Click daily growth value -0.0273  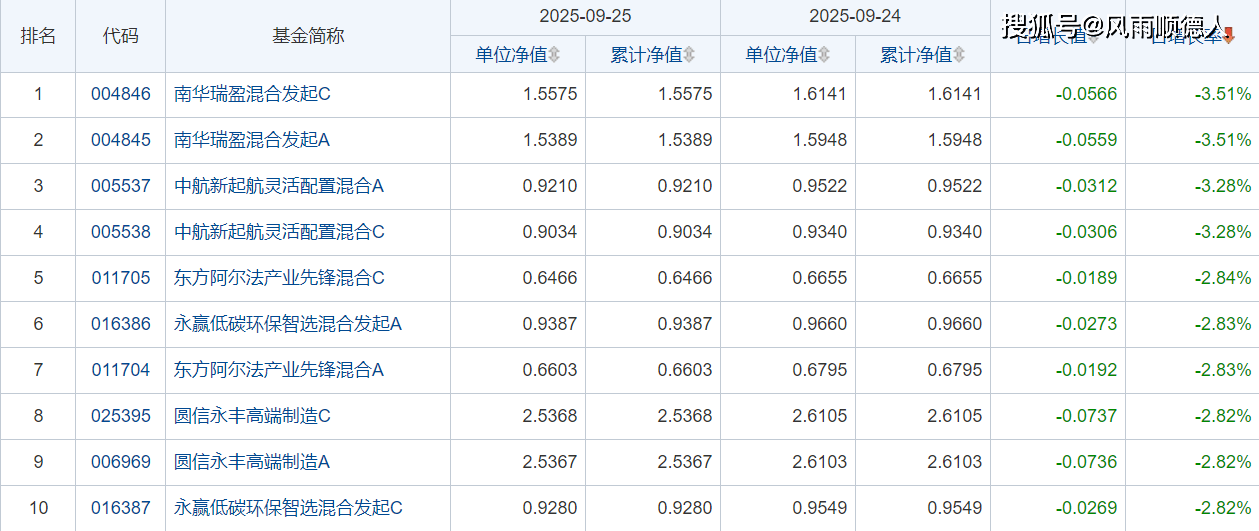coord(1087,324)
